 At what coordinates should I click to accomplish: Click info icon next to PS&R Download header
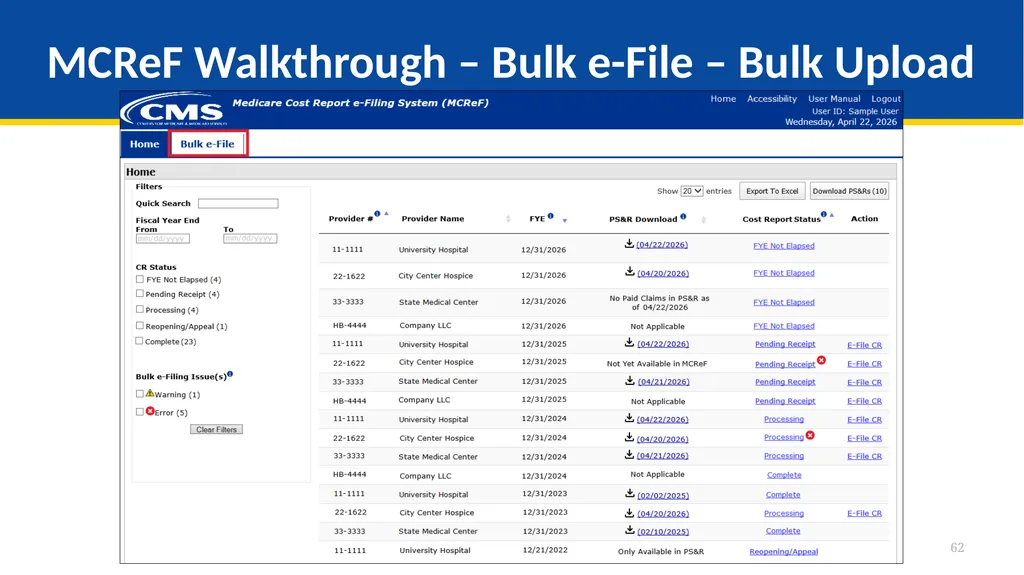683,216
